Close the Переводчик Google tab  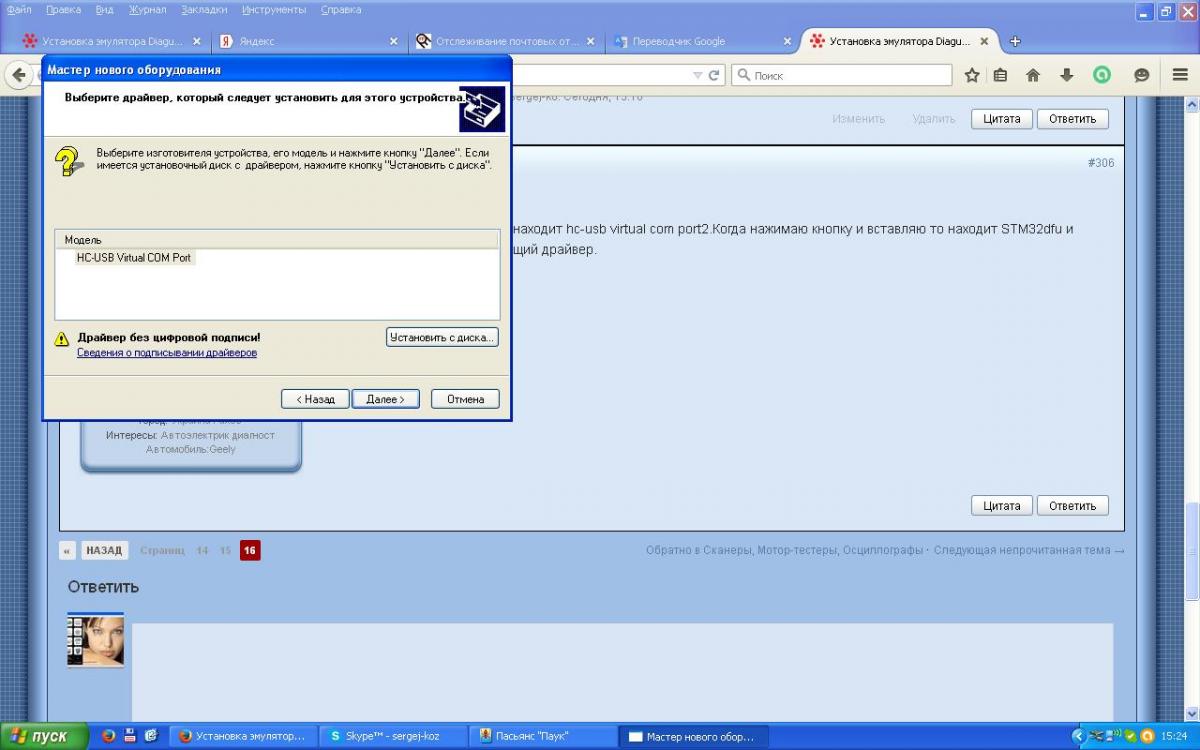point(787,41)
